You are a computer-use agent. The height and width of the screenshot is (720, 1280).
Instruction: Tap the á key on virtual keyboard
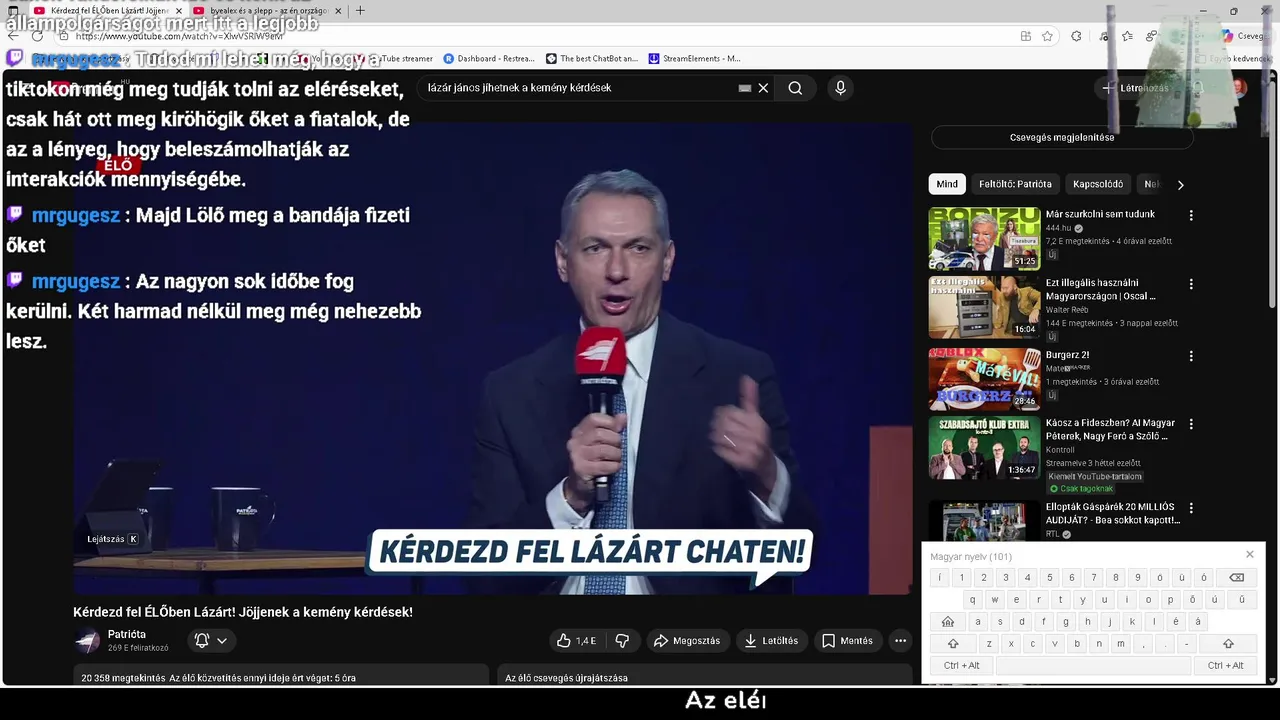(1198, 622)
